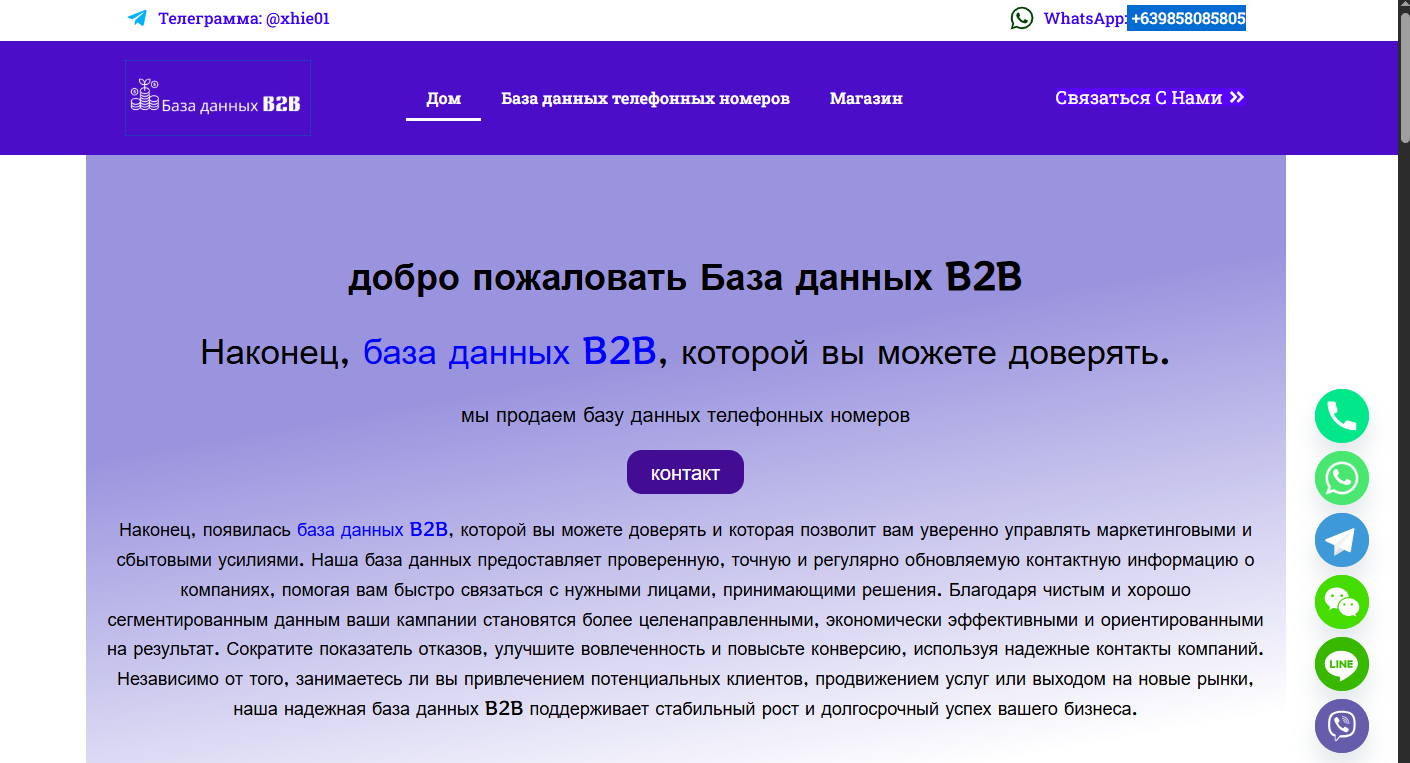Open the WhatsApp floating chat button
This screenshot has height=763, width=1410.
coord(1341,478)
